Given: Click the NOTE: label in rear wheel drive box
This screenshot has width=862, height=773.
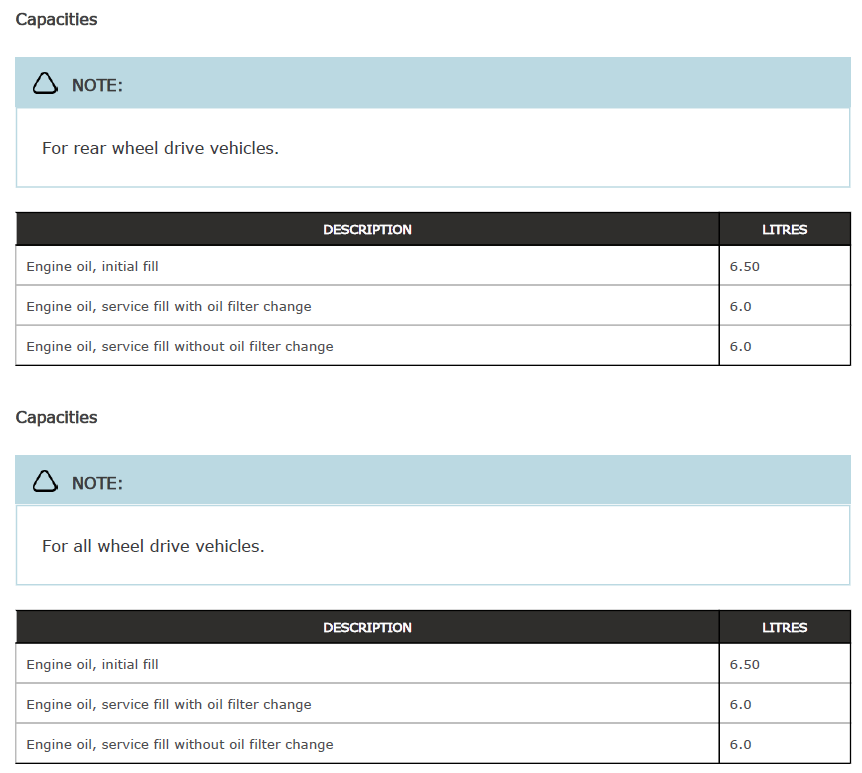Looking at the screenshot, I should 97,85.
